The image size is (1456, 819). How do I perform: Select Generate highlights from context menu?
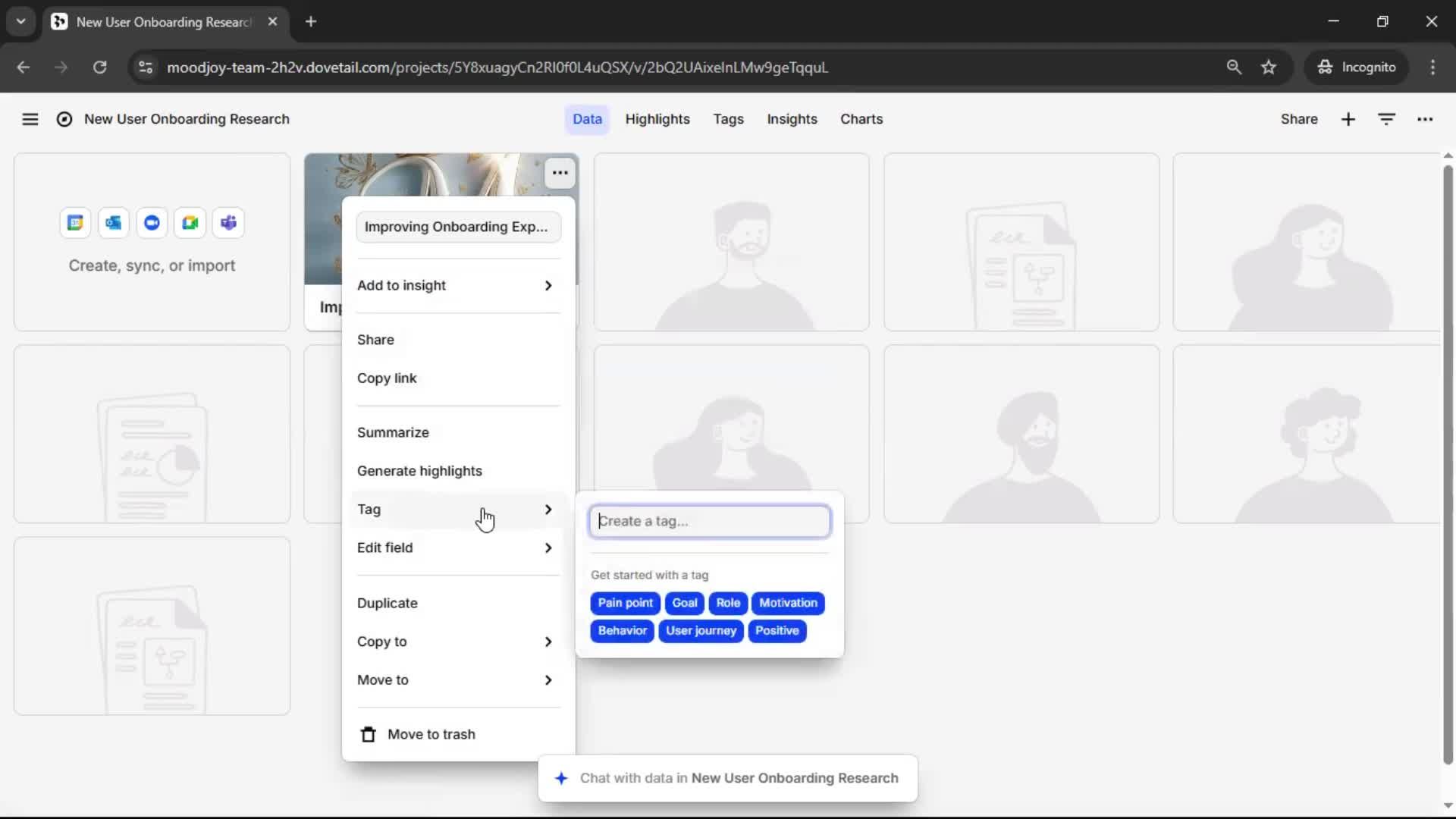pos(419,471)
